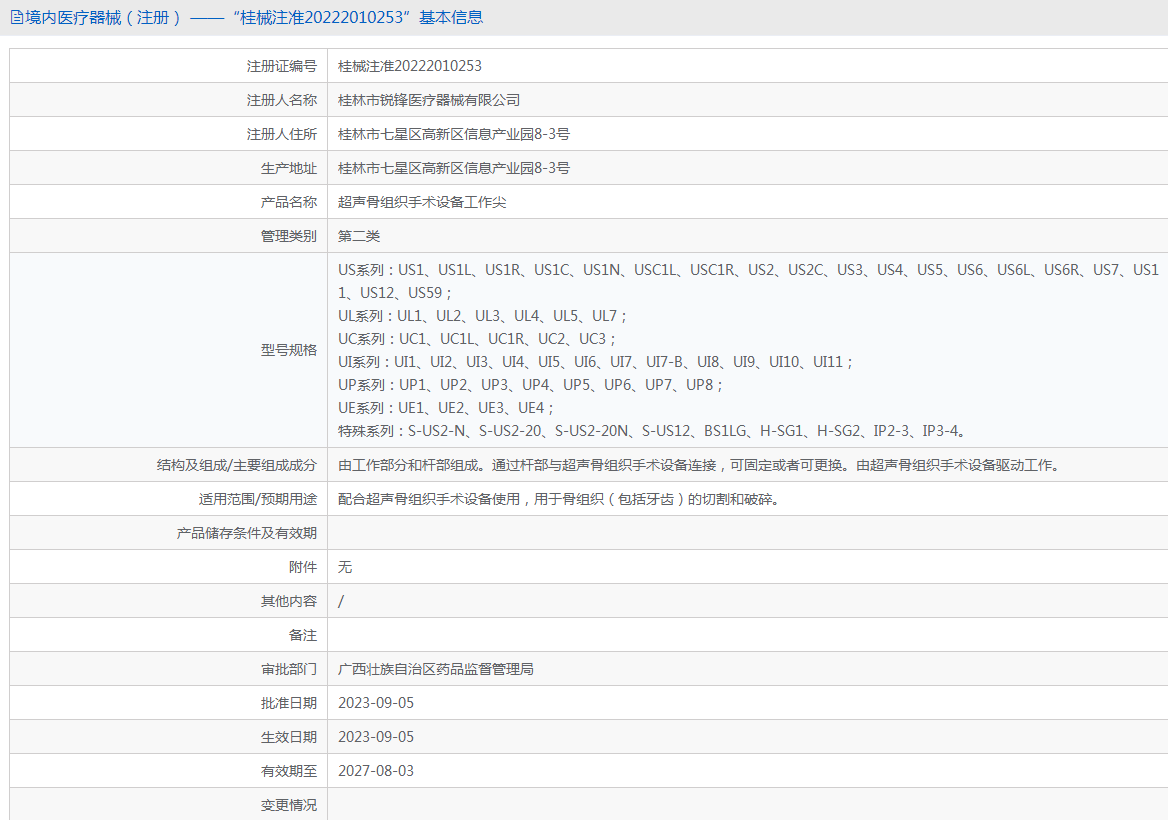Click the 产品名称 label

tap(288, 202)
